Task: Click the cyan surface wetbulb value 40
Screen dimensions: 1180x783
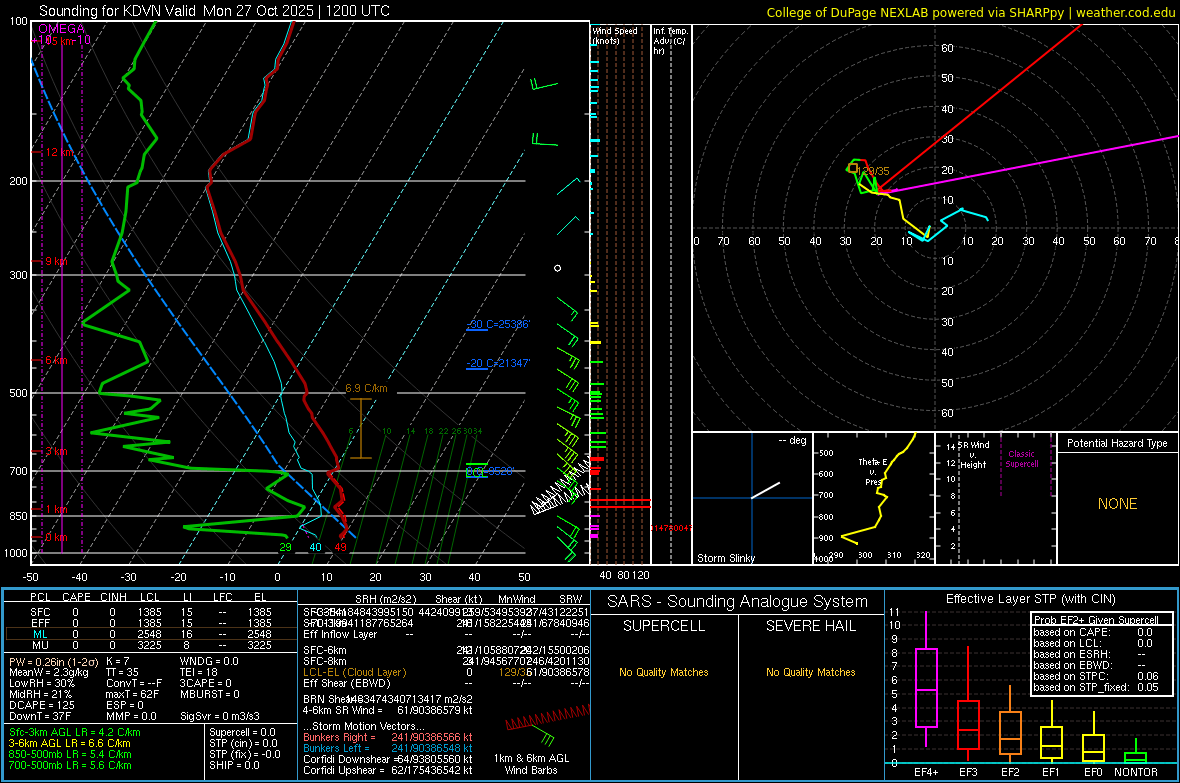Action: (315, 547)
